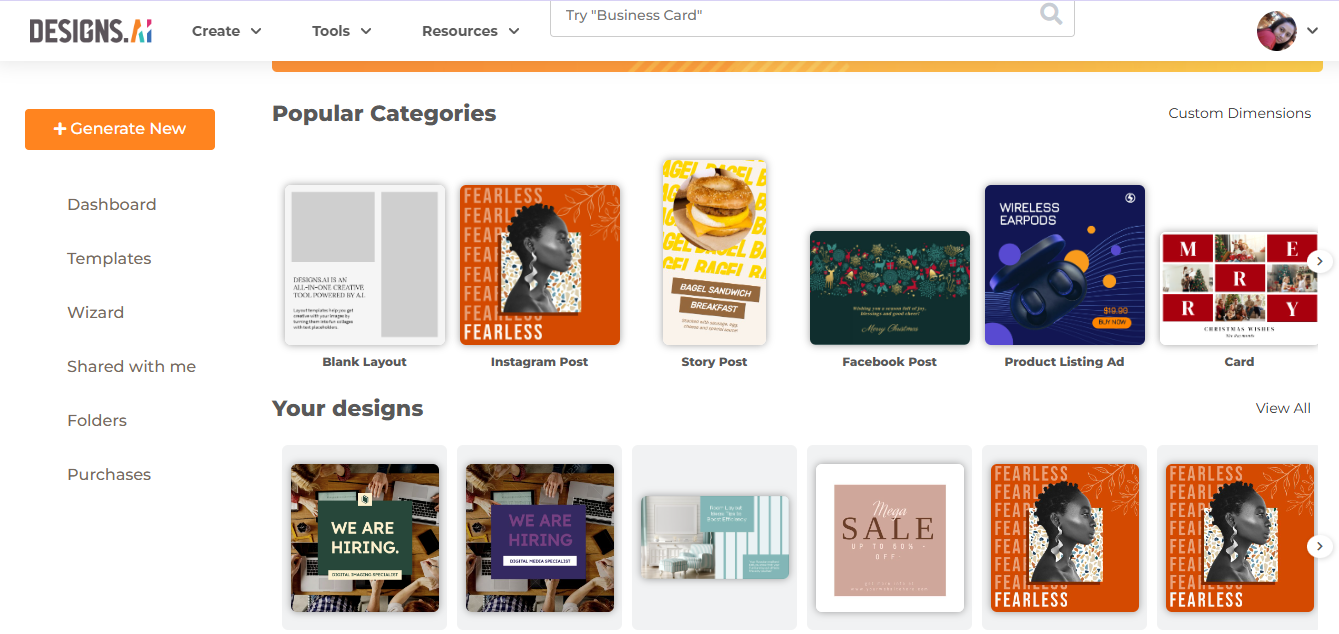1339x634 pixels.
Task: Open the profile avatar menu
Action: (x=1276, y=30)
